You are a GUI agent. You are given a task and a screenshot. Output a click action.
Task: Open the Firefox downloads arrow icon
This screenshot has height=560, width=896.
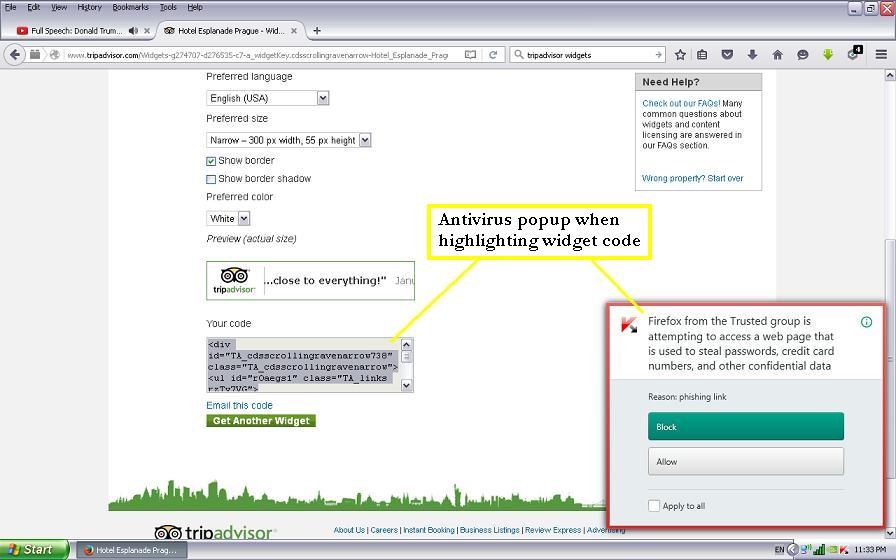tap(752, 55)
